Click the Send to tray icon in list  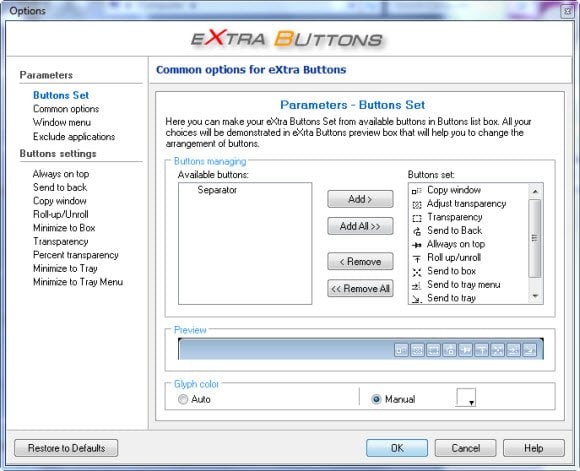(x=417, y=299)
